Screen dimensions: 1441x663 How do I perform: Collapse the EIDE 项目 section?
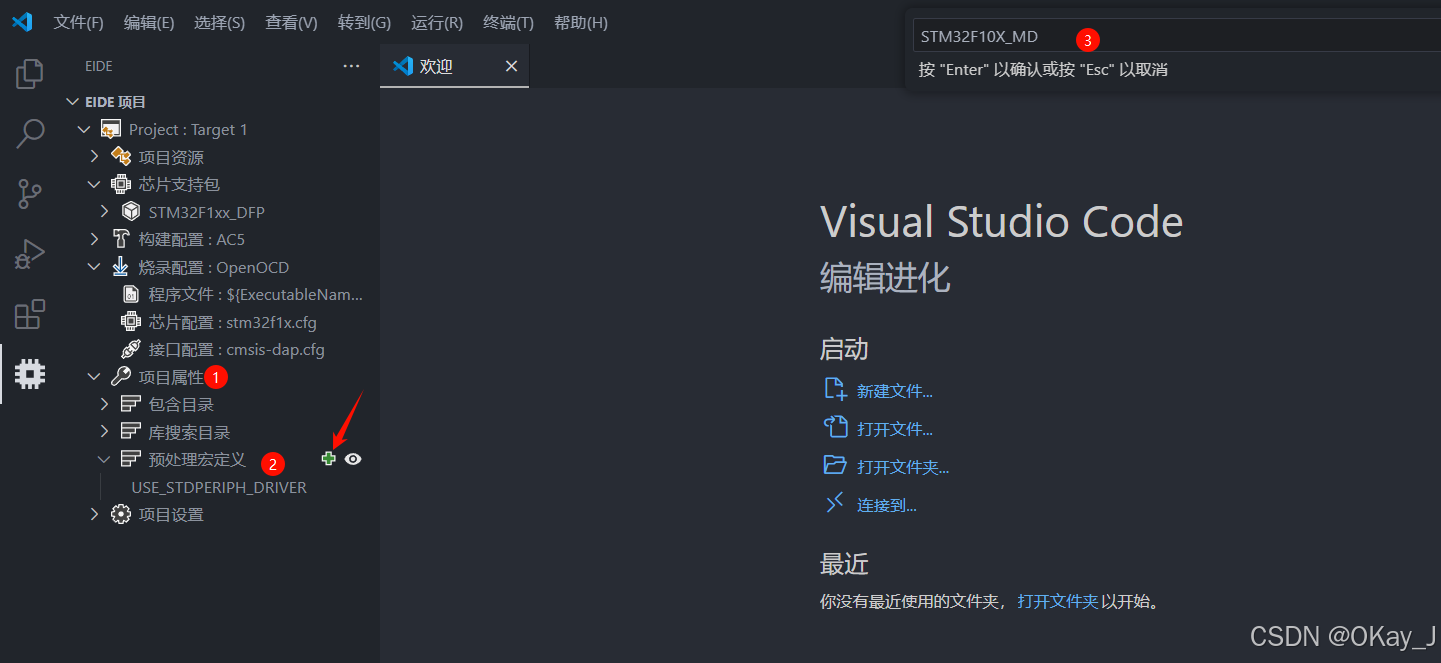click(72, 102)
